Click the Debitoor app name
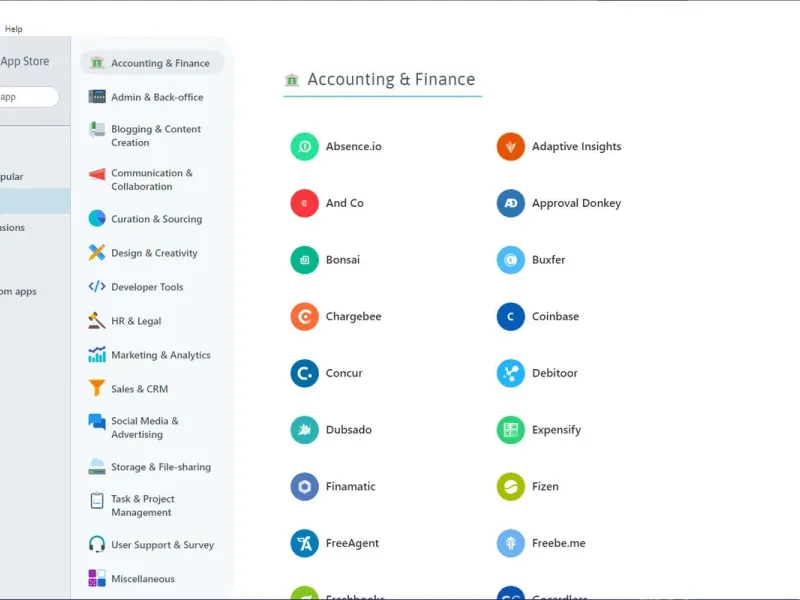800x600 pixels. (555, 373)
